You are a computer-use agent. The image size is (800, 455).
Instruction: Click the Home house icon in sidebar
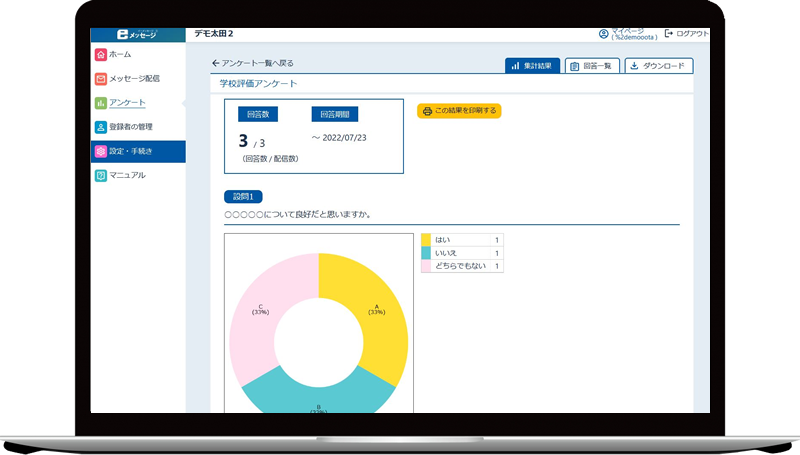pos(100,55)
